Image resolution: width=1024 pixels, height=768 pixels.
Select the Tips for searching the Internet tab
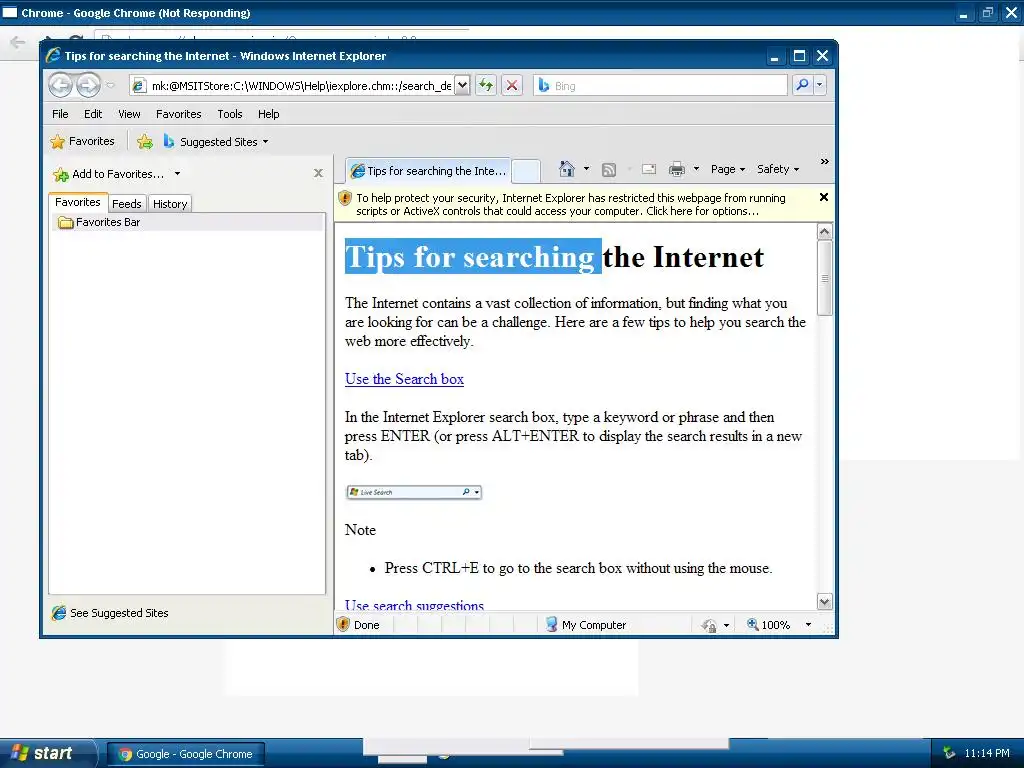pyautogui.click(x=428, y=171)
